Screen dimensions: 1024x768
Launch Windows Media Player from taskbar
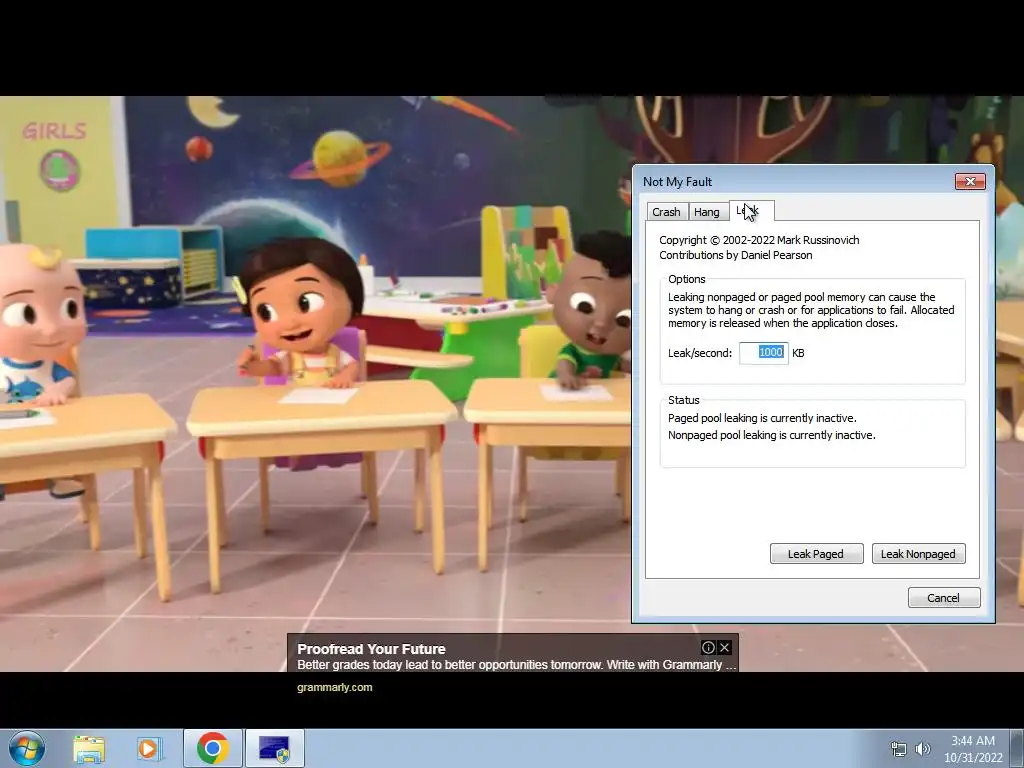pos(148,748)
